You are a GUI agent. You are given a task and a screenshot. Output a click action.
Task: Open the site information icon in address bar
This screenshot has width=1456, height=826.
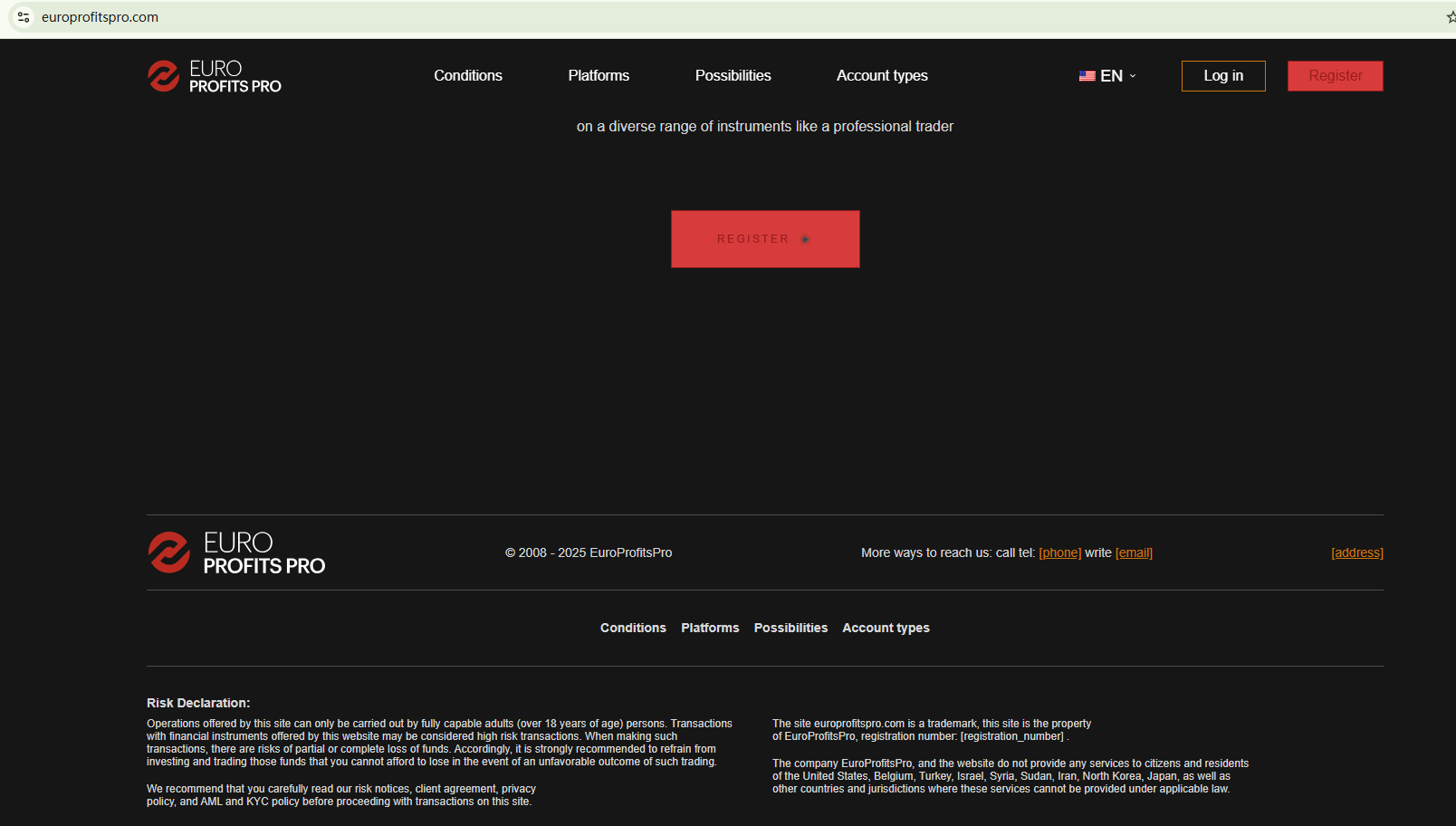point(24,17)
